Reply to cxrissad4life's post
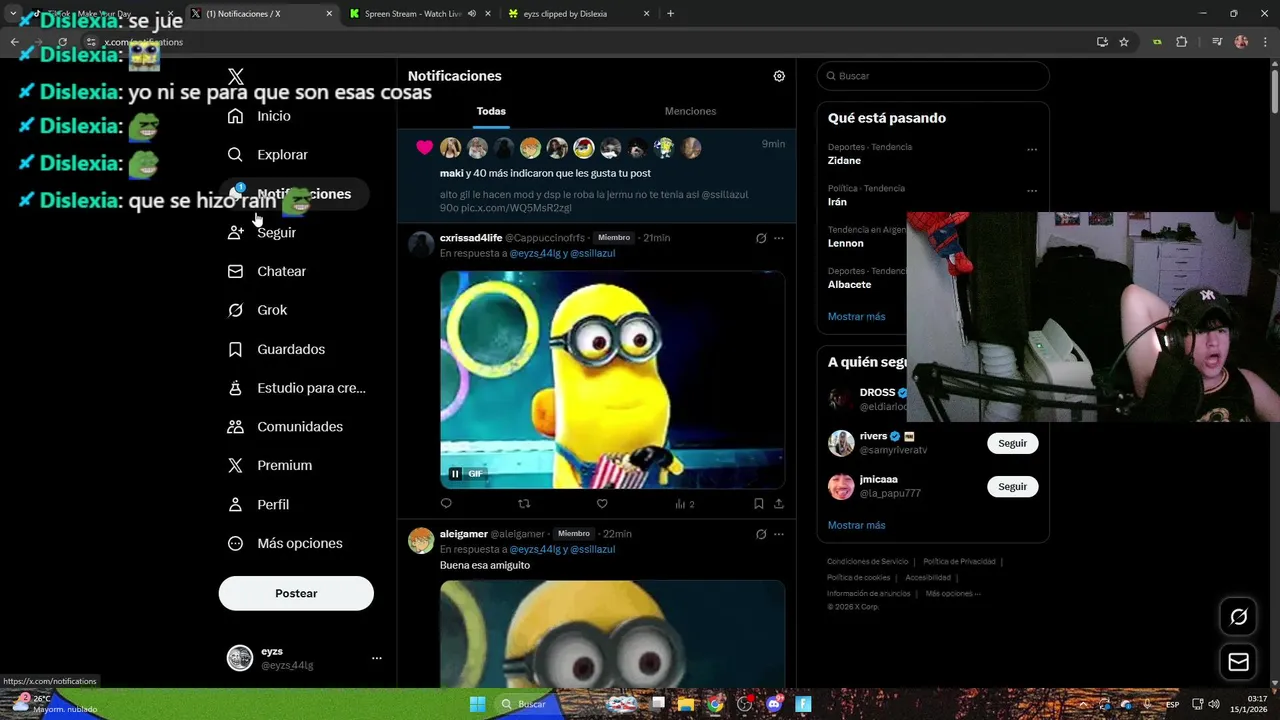Viewport: 1280px width, 720px height. 446,504
